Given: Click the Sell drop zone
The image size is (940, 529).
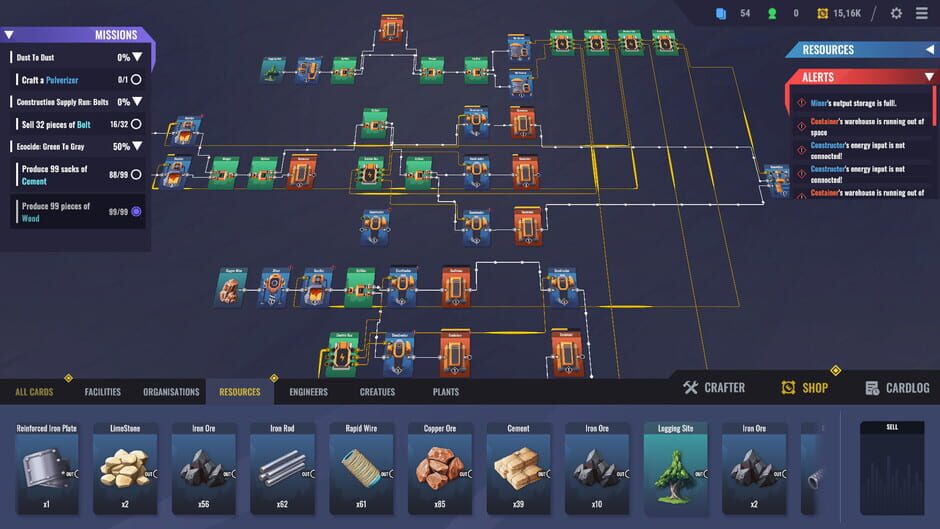Looking at the screenshot, I should 891,468.
